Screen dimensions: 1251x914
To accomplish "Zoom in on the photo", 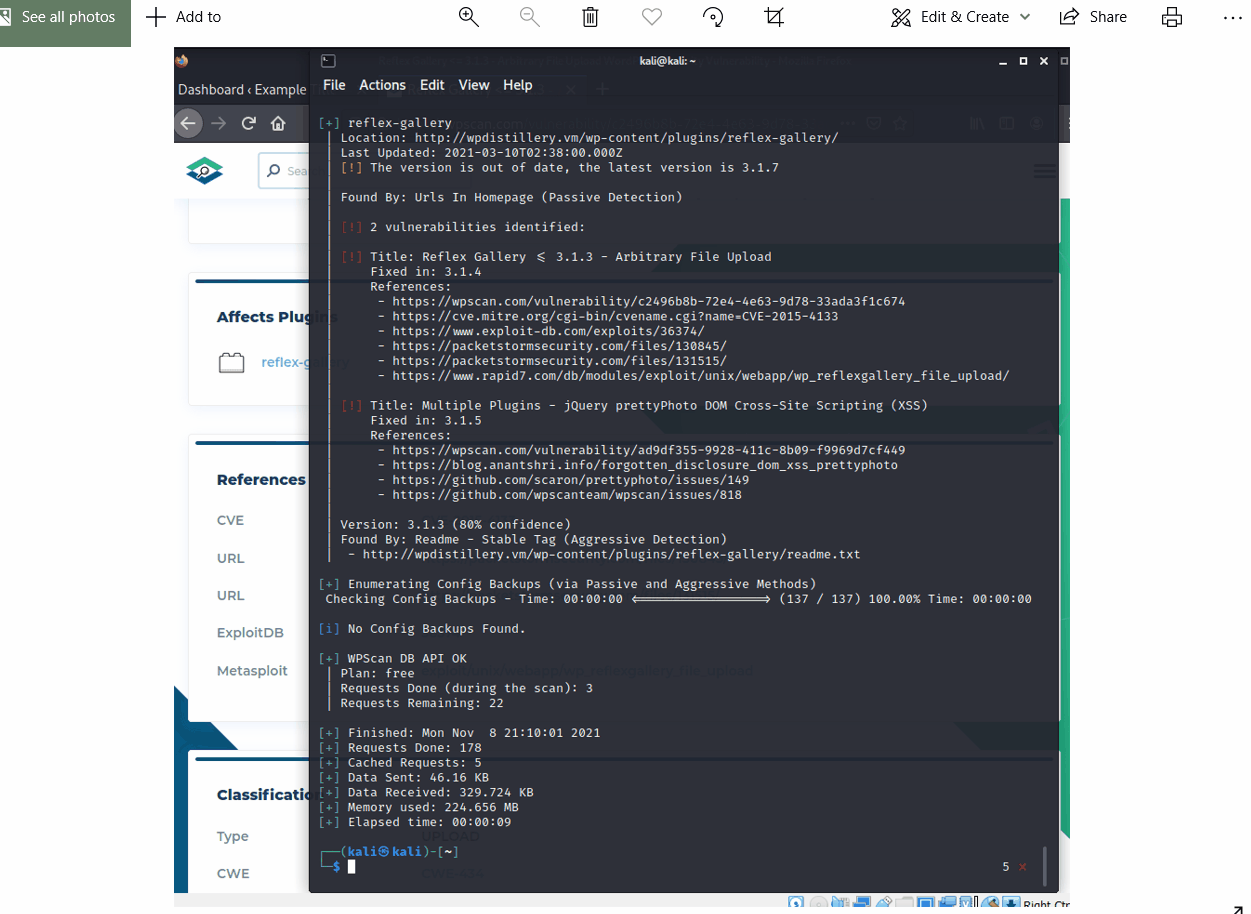I will click(469, 17).
